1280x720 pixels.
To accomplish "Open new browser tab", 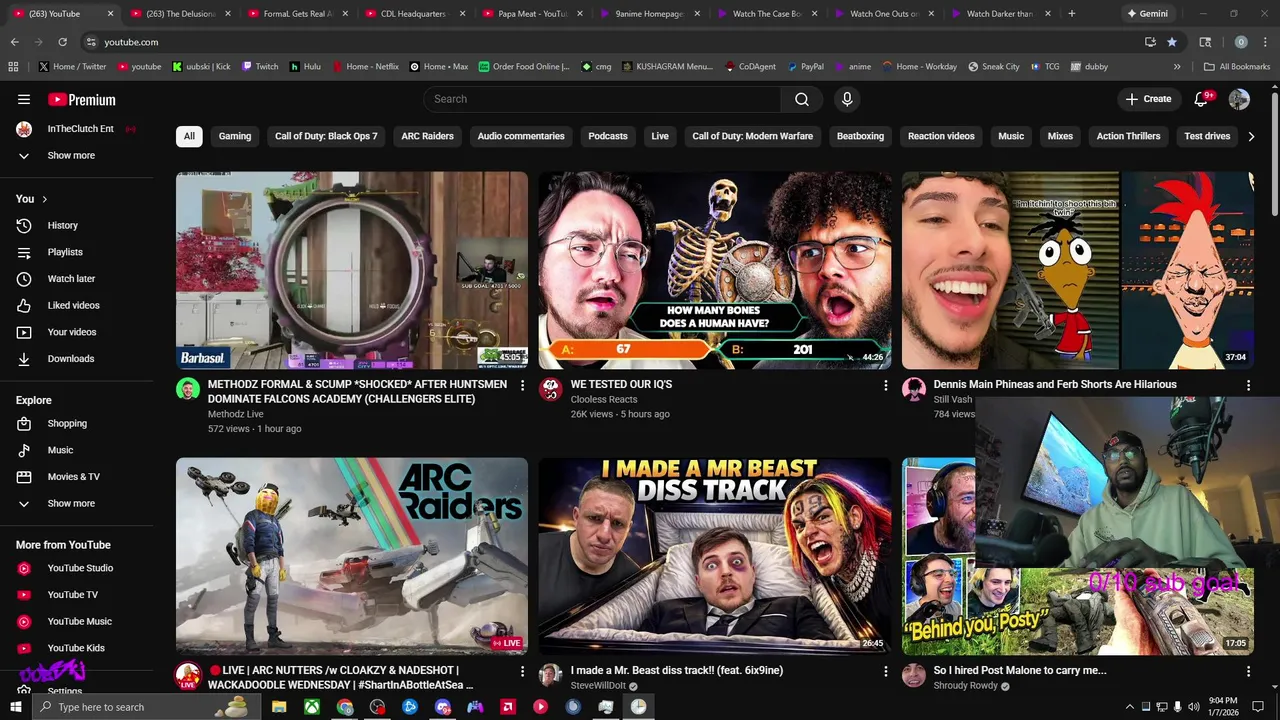I will 1071,14.
